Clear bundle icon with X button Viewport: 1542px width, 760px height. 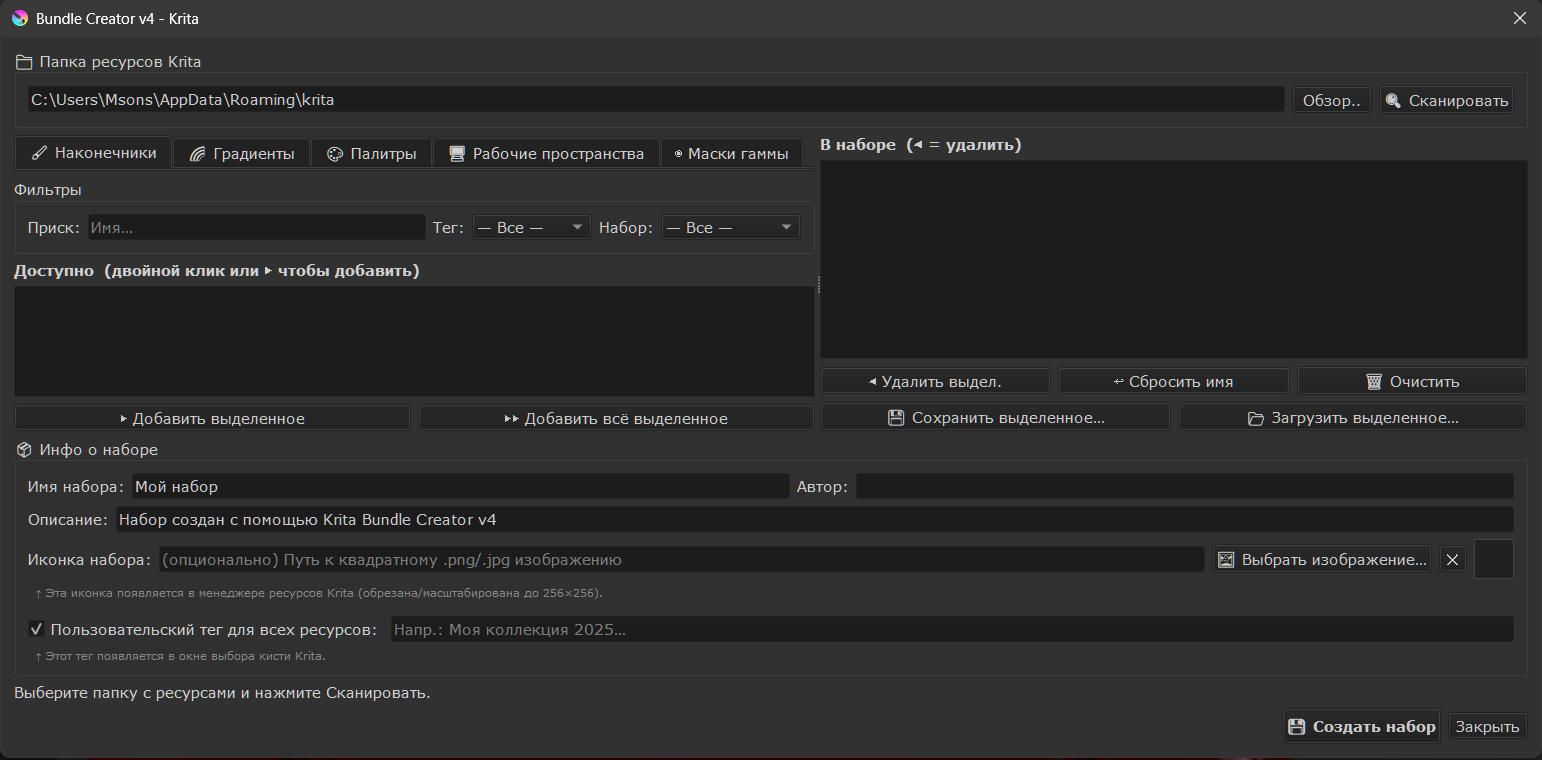(1452, 560)
